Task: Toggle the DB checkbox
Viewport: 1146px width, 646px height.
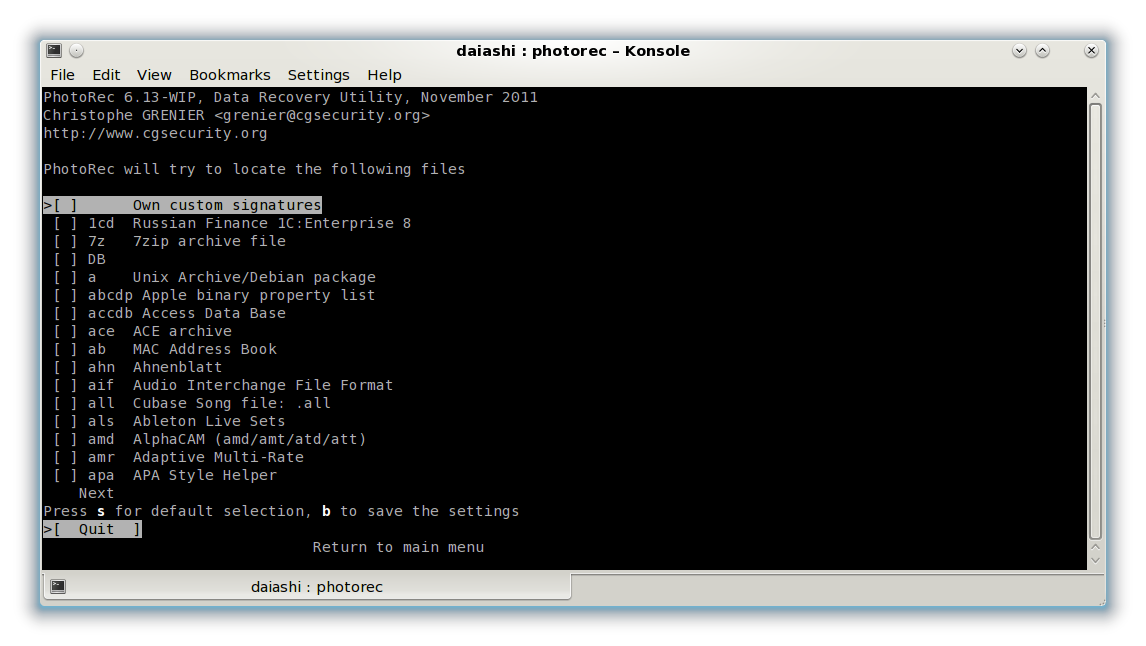Action: [65, 259]
